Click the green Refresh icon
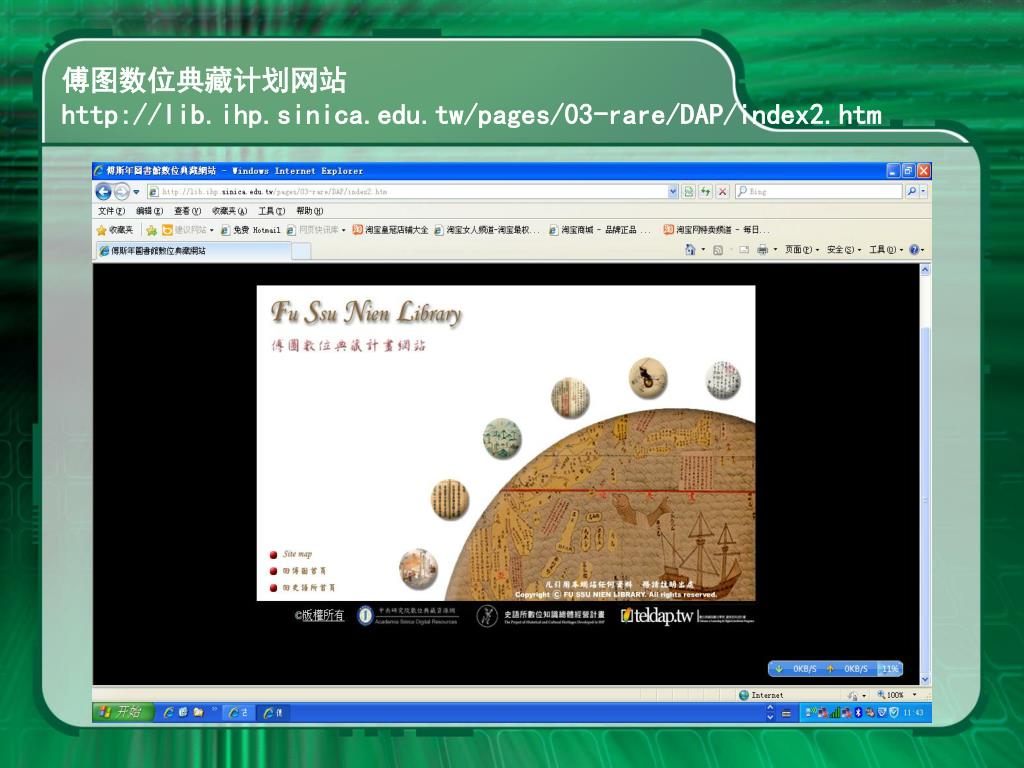The width and height of the screenshot is (1024, 768). pos(705,191)
